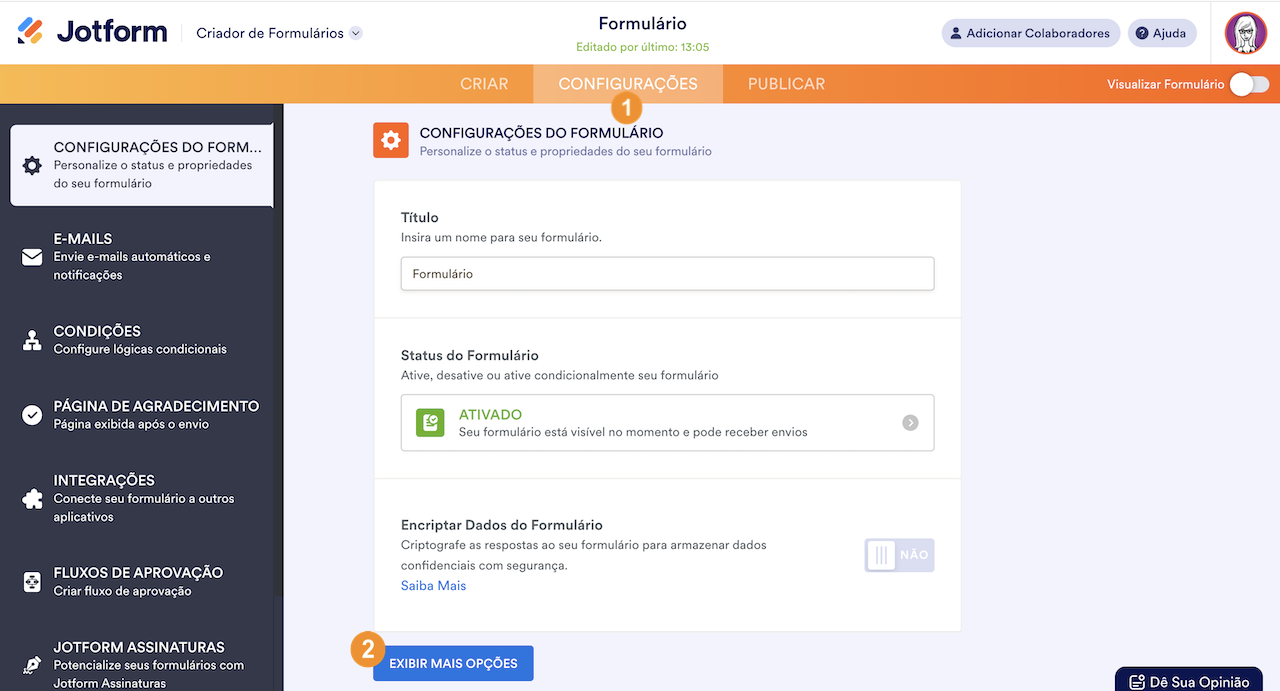Expand options with Exibir Mais Opções

click(x=453, y=664)
